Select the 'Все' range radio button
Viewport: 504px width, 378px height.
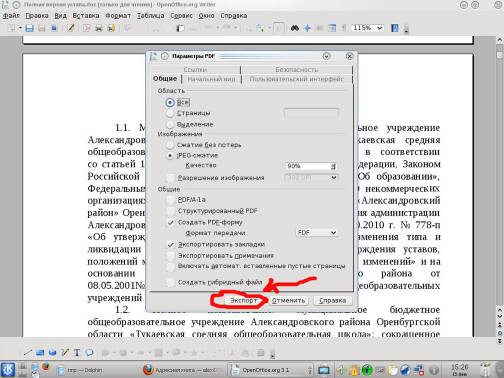click(170, 102)
